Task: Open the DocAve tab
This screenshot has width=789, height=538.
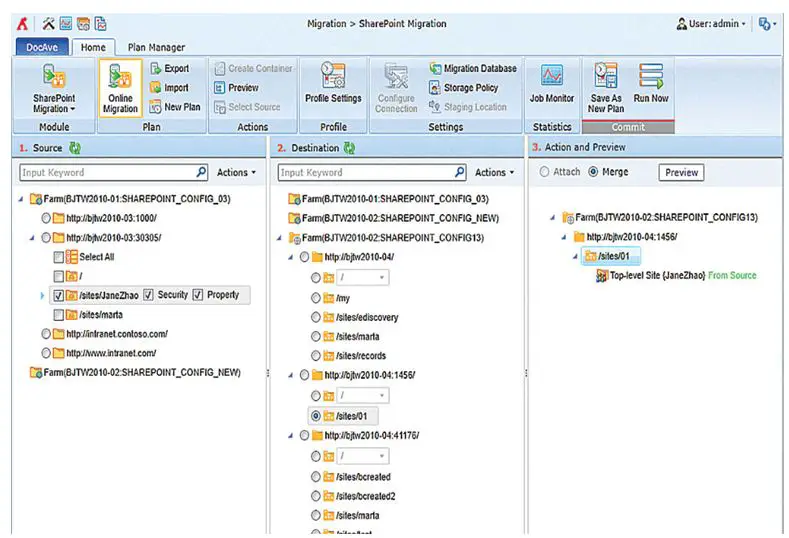Action: pyautogui.click(x=42, y=47)
